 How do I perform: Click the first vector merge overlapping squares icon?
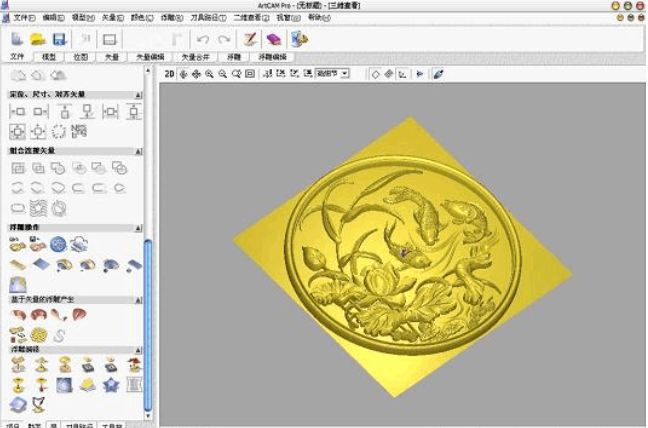[x=18, y=168]
